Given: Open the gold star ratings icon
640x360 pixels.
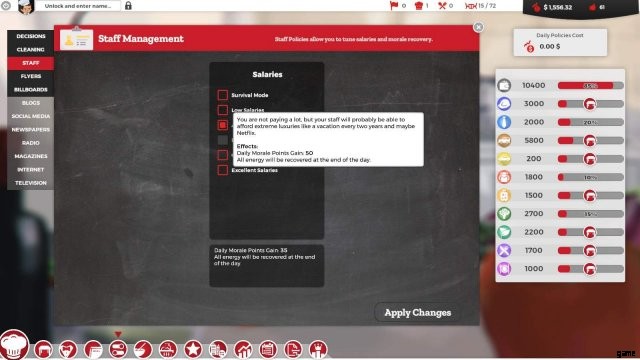Looking at the screenshot, I should click(193, 350).
